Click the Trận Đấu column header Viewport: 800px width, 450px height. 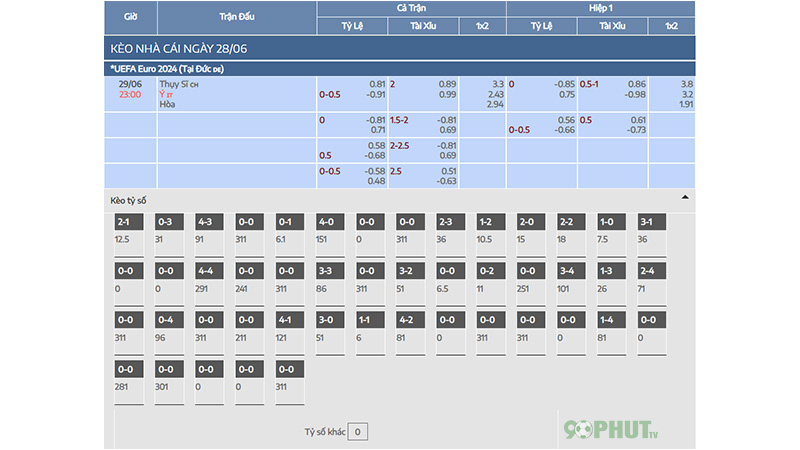(x=237, y=17)
